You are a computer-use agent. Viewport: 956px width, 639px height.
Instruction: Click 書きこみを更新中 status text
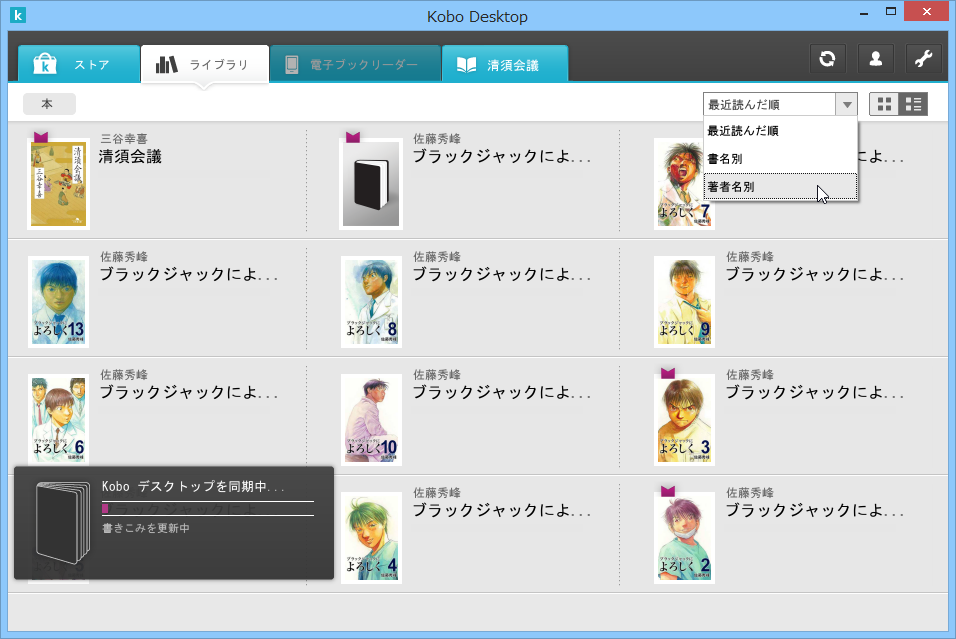coord(146,528)
